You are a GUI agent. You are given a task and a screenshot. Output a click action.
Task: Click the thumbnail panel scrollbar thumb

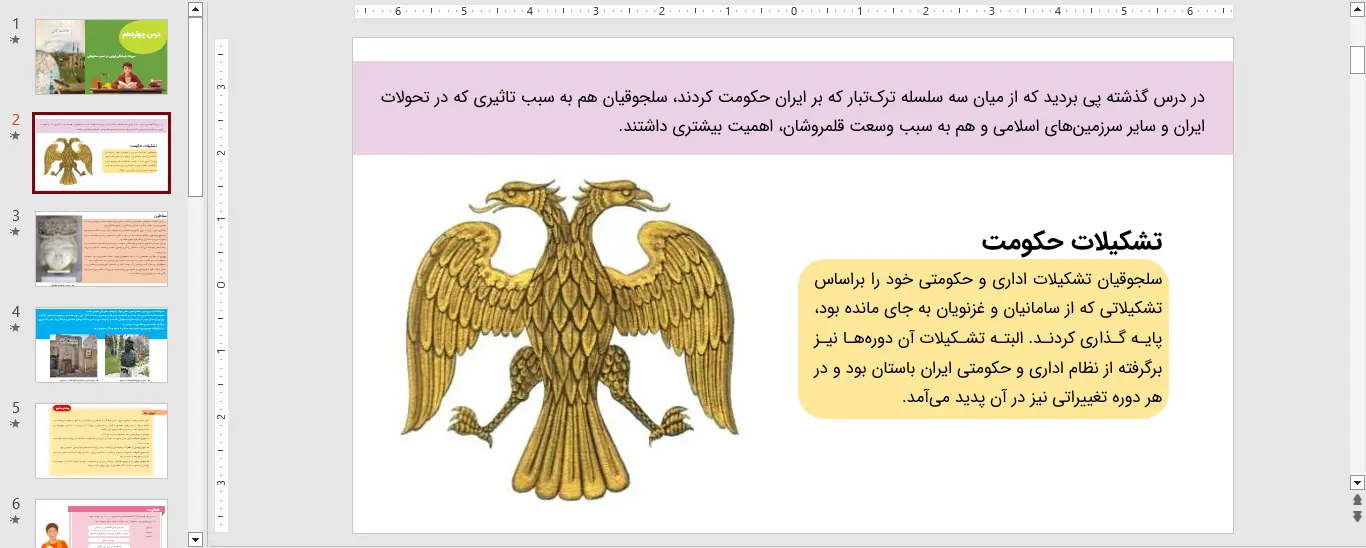click(x=195, y=108)
